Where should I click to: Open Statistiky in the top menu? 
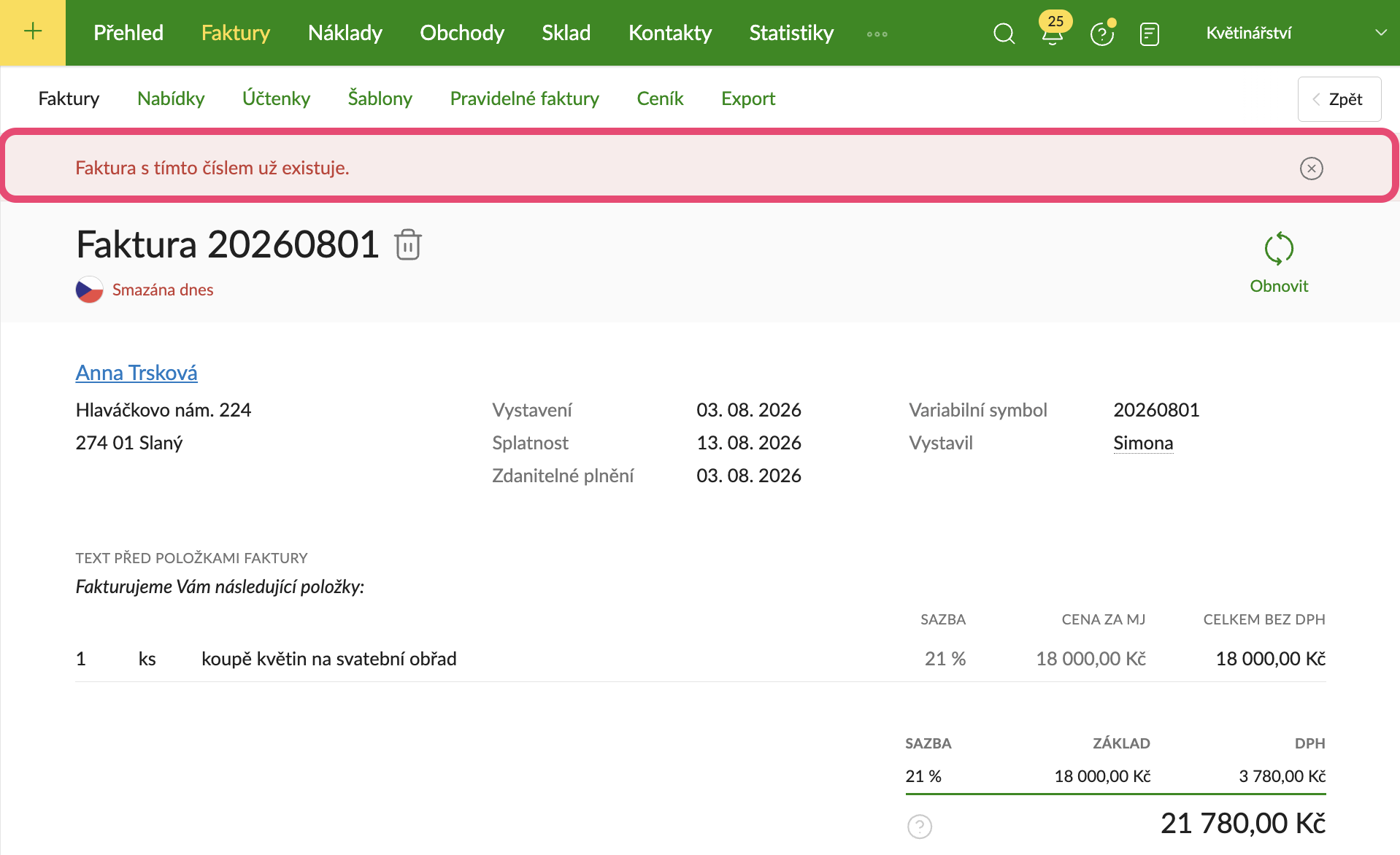(x=791, y=33)
